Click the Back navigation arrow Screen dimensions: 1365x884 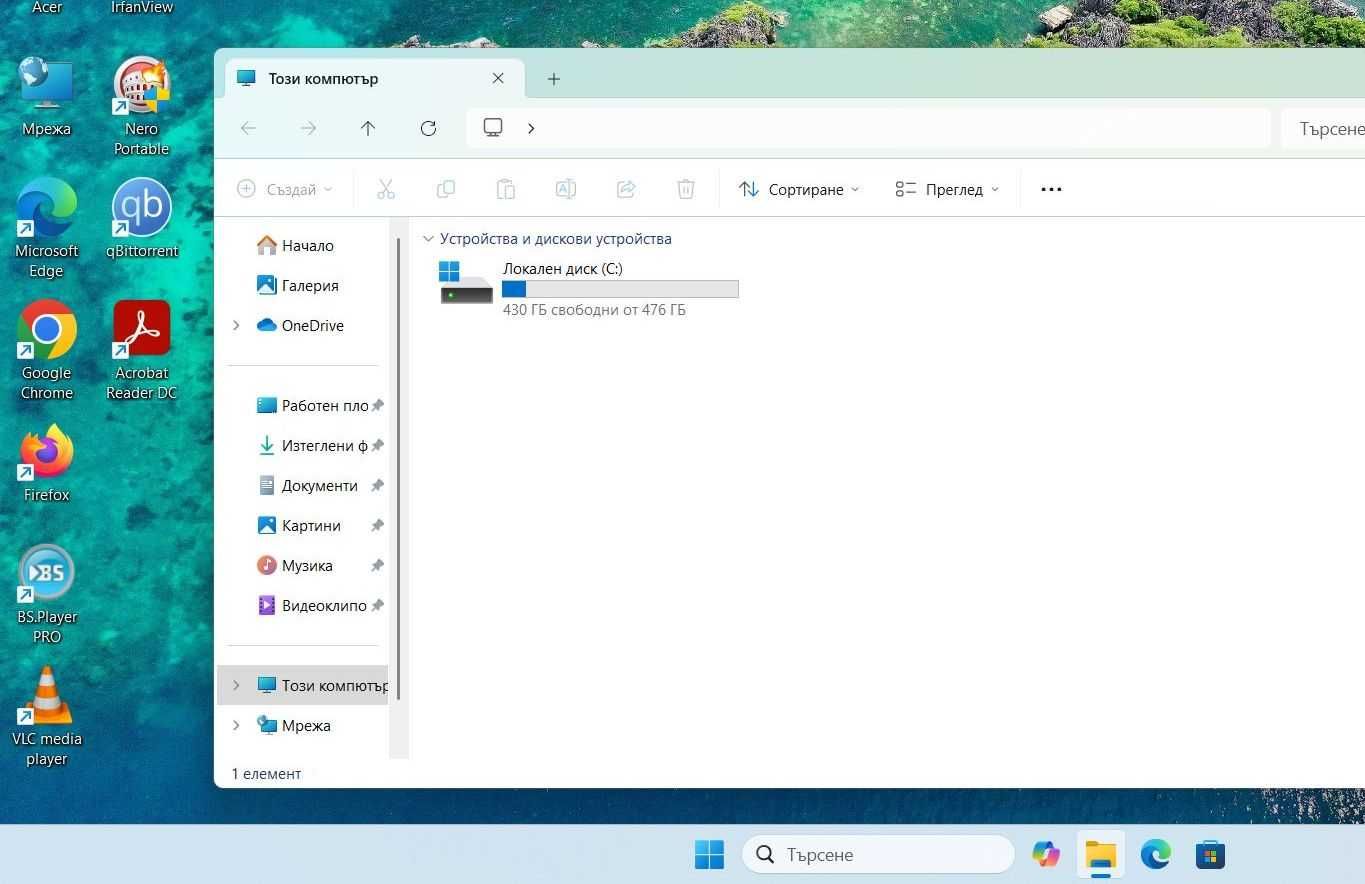249,128
